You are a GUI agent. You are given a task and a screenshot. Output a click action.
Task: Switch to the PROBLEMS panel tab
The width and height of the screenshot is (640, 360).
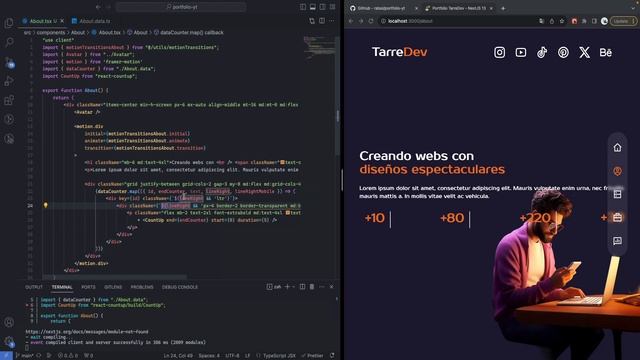tap(142, 287)
